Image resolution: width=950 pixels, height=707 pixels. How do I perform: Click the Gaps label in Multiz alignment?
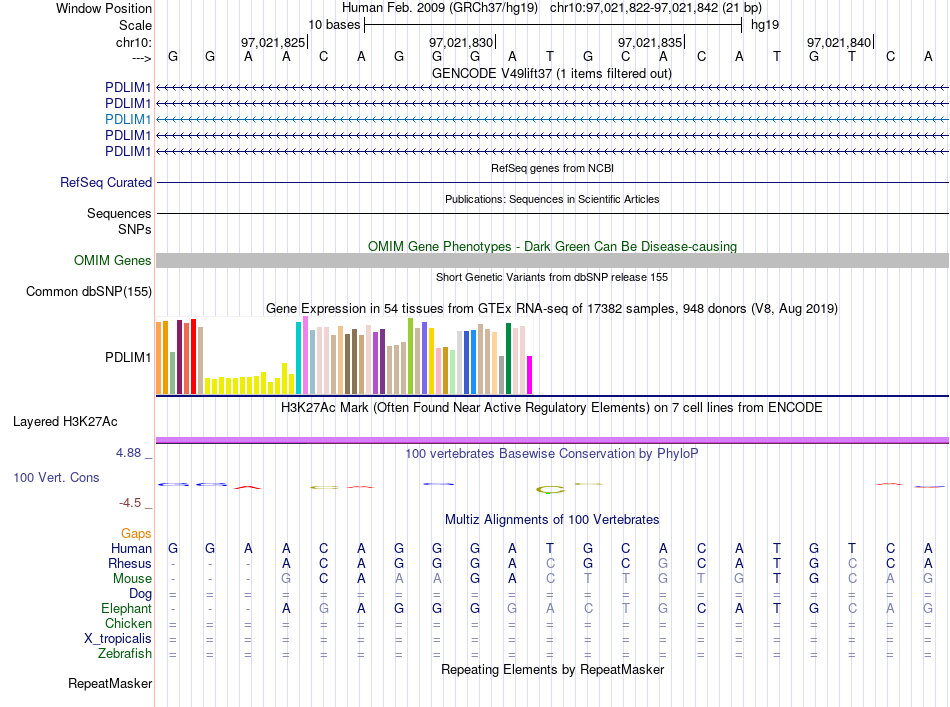click(136, 533)
